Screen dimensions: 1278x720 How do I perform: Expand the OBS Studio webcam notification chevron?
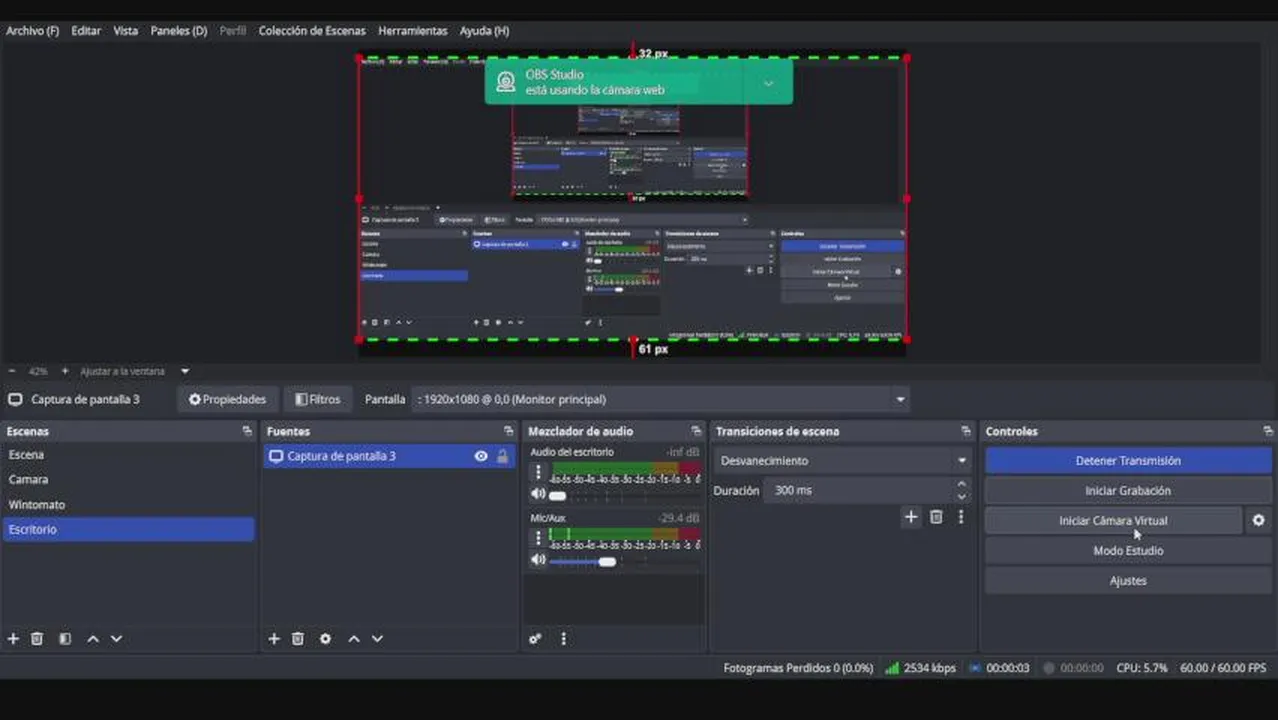tap(768, 83)
